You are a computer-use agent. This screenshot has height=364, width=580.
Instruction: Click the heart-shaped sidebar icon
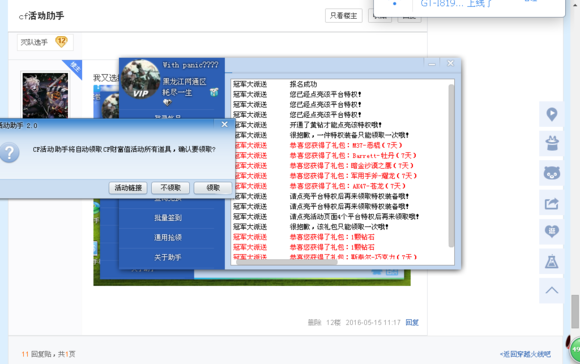click(552, 232)
